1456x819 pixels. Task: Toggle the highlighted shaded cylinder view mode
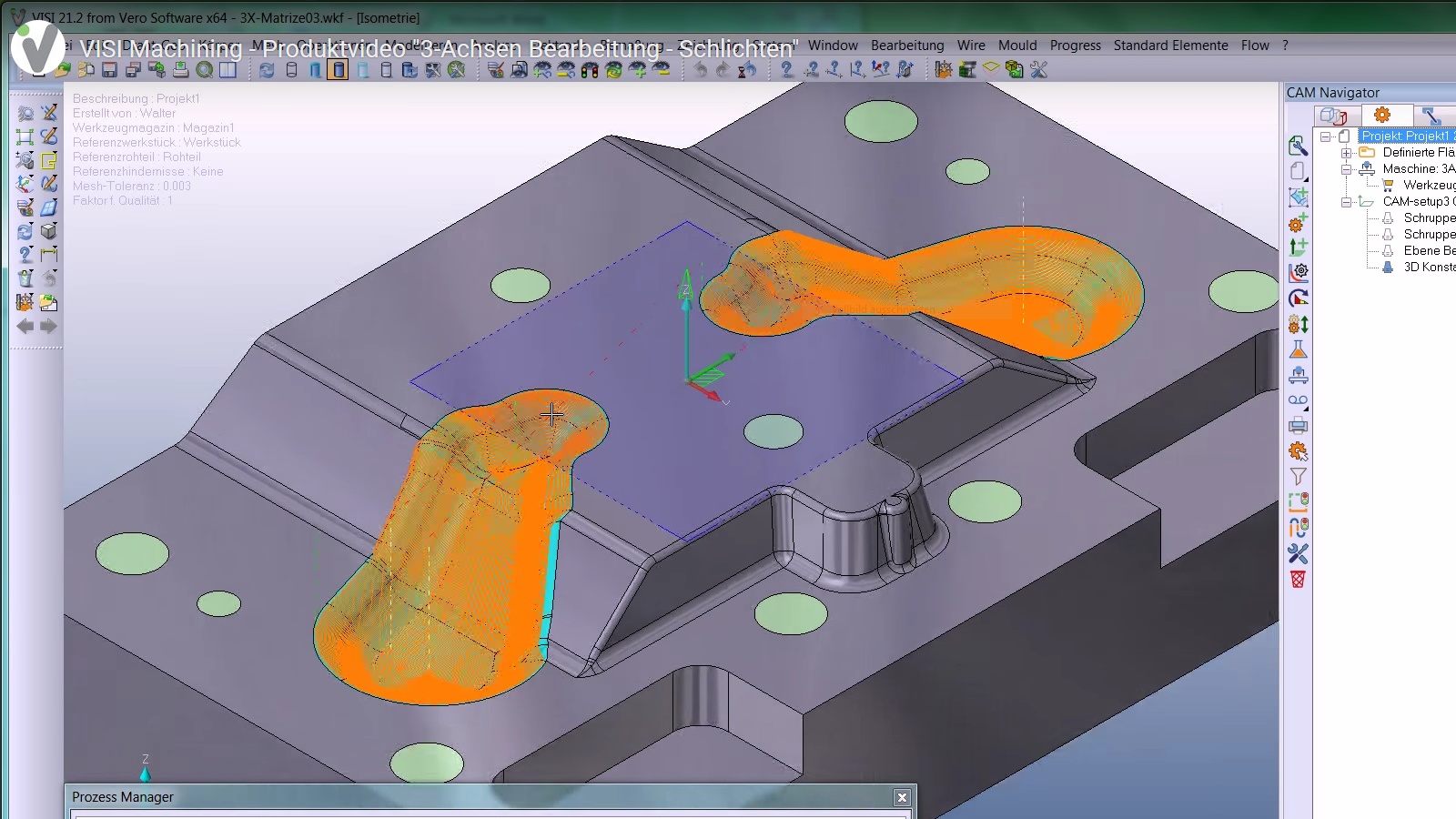tap(338, 70)
